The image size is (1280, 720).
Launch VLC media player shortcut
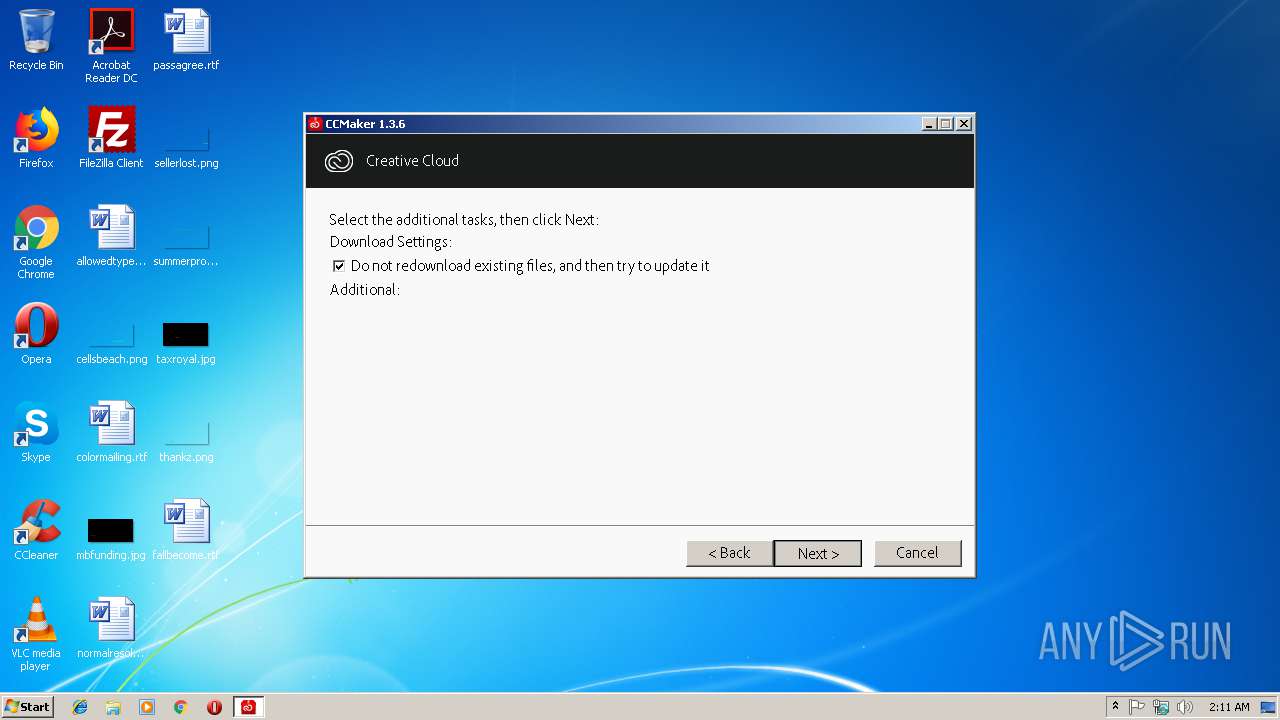tap(36, 634)
